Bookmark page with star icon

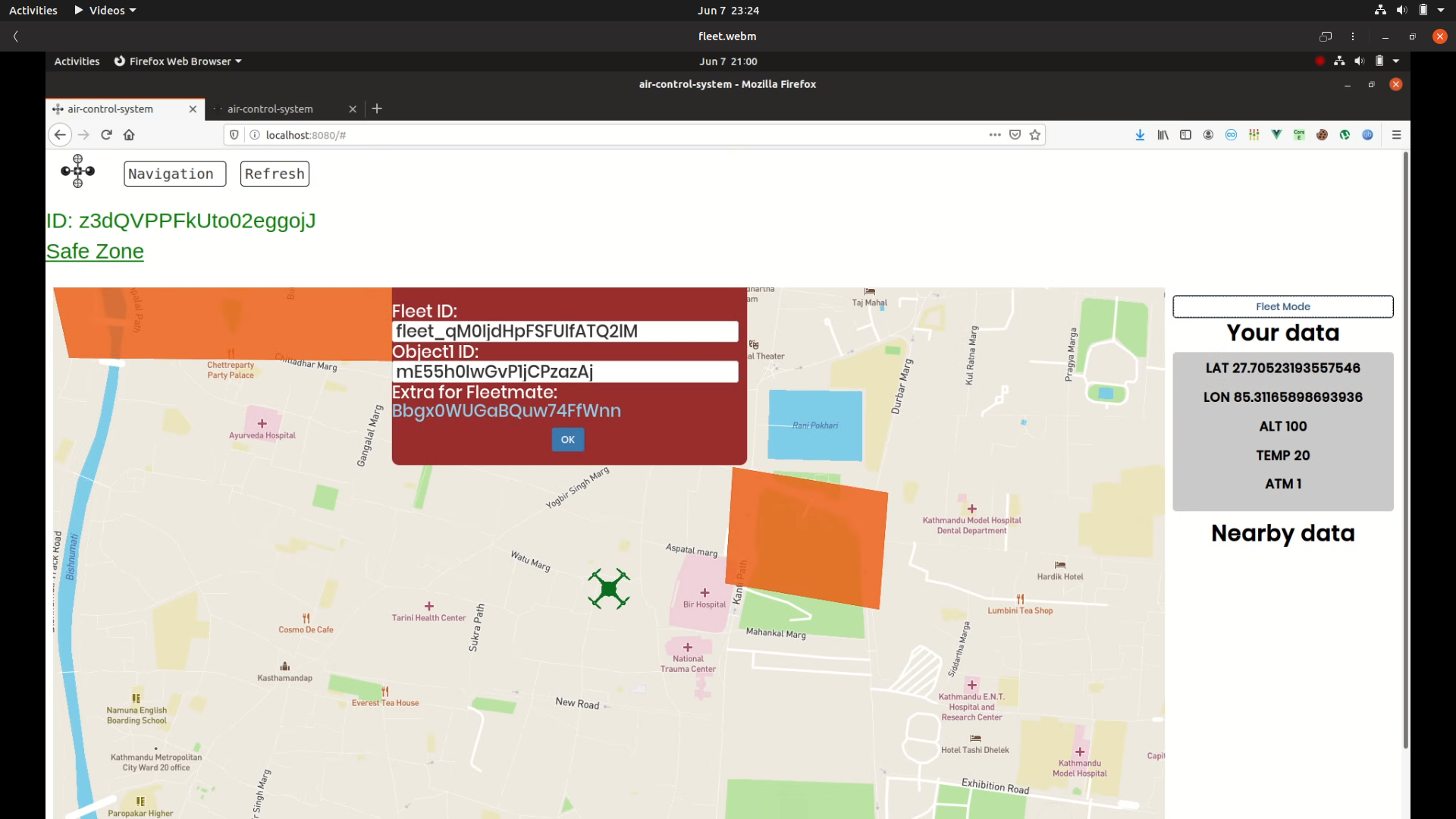click(x=1035, y=135)
